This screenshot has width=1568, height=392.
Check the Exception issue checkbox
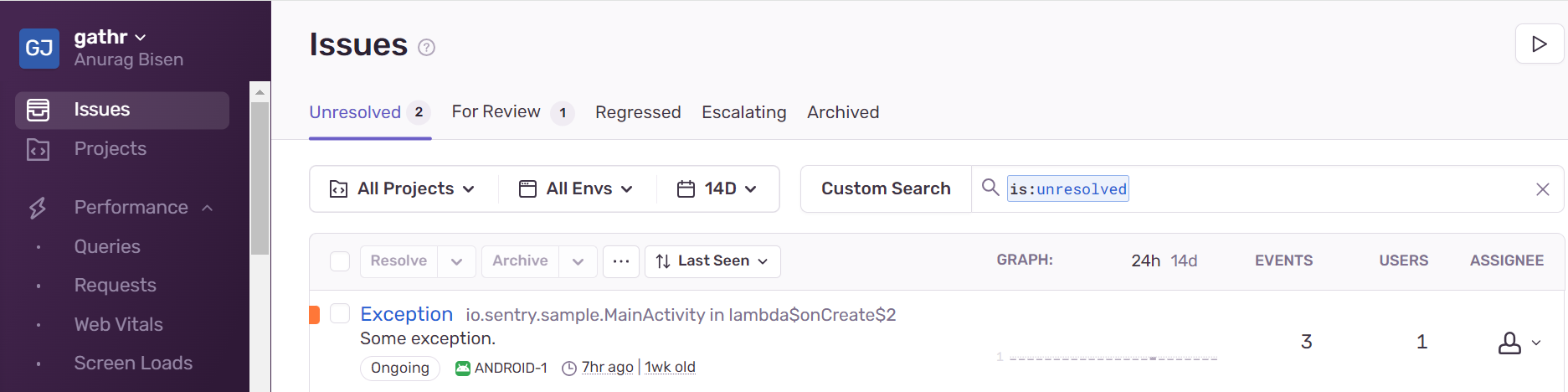(x=340, y=314)
